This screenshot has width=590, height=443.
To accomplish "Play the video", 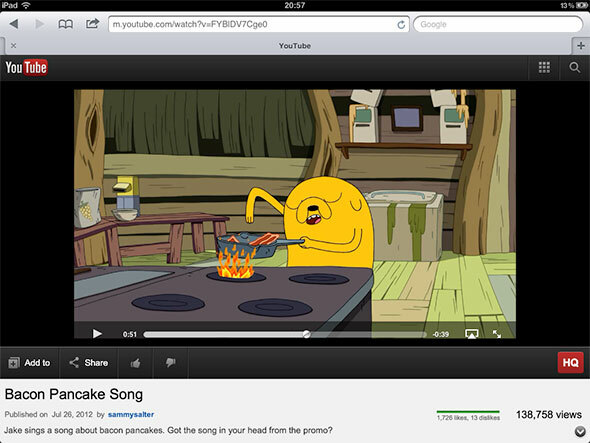I will coord(97,334).
